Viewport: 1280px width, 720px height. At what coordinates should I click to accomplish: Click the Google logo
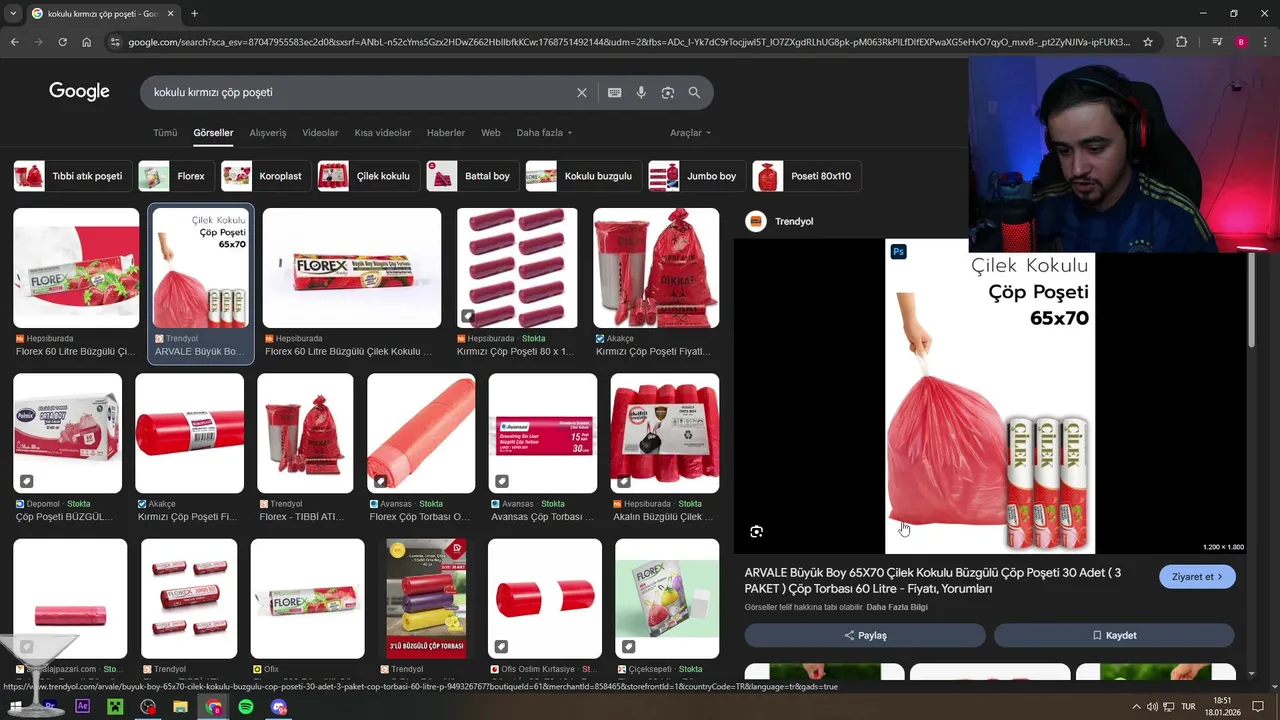pos(79,92)
